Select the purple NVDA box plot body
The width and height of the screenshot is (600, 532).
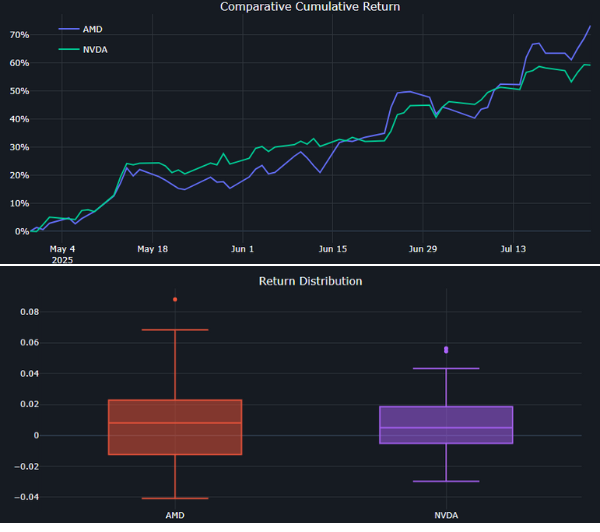[x=446, y=425]
